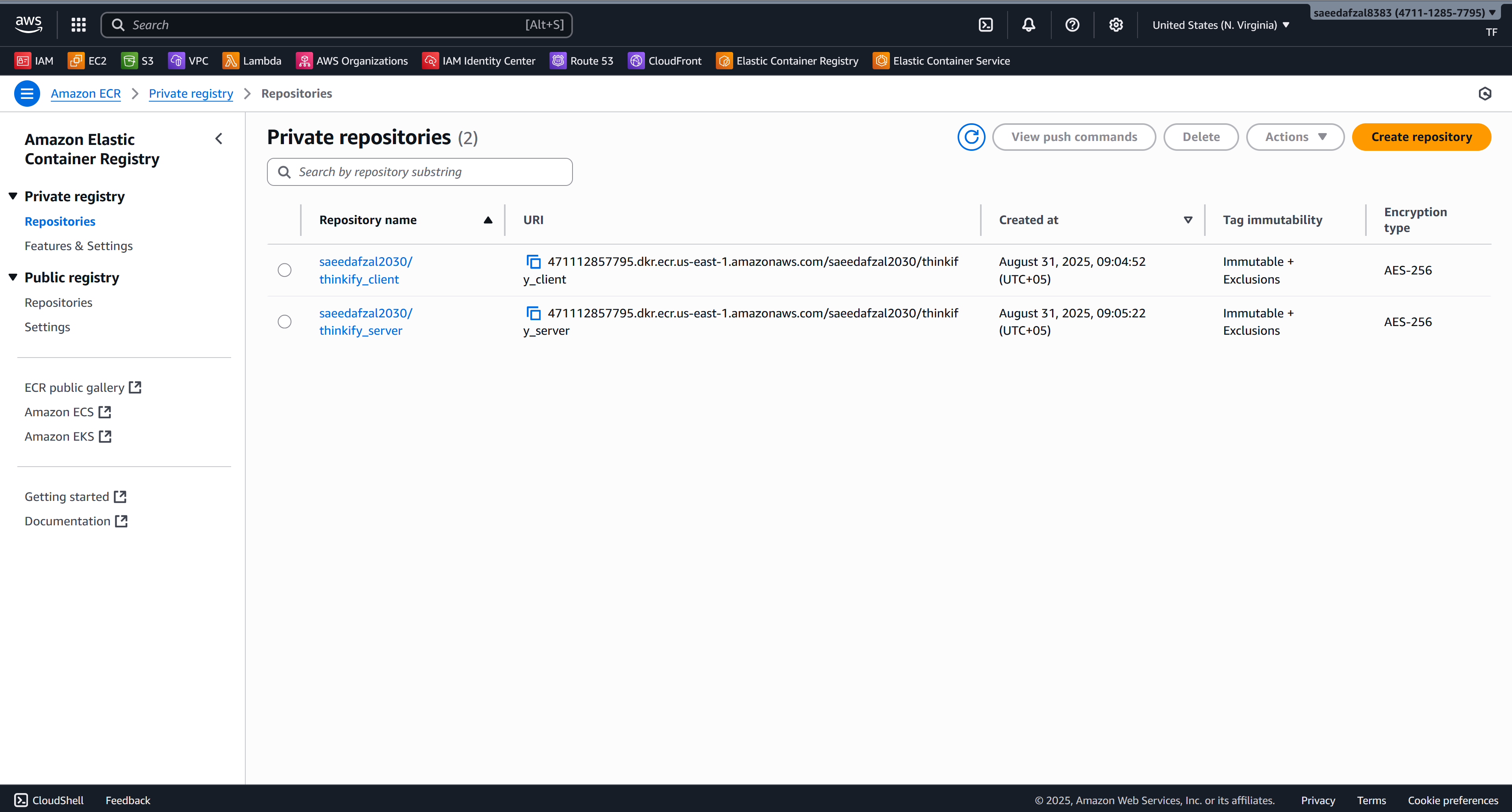The image size is (1512, 812).
Task: Select the thinkify_client repository radio button
Action: (285, 270)
